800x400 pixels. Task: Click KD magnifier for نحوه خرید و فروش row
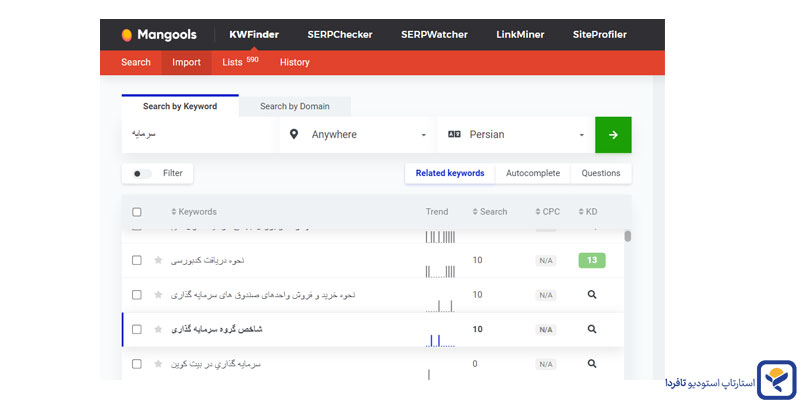pos(592,295)
